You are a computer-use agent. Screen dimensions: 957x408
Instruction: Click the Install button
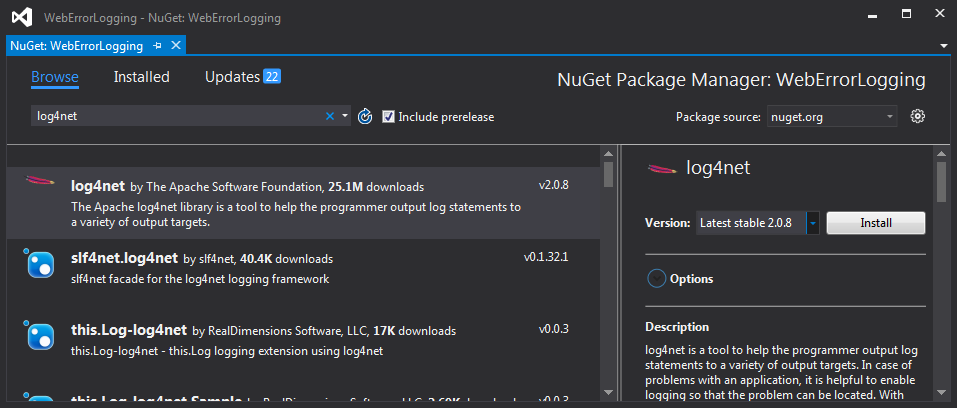tap(876, 223)
